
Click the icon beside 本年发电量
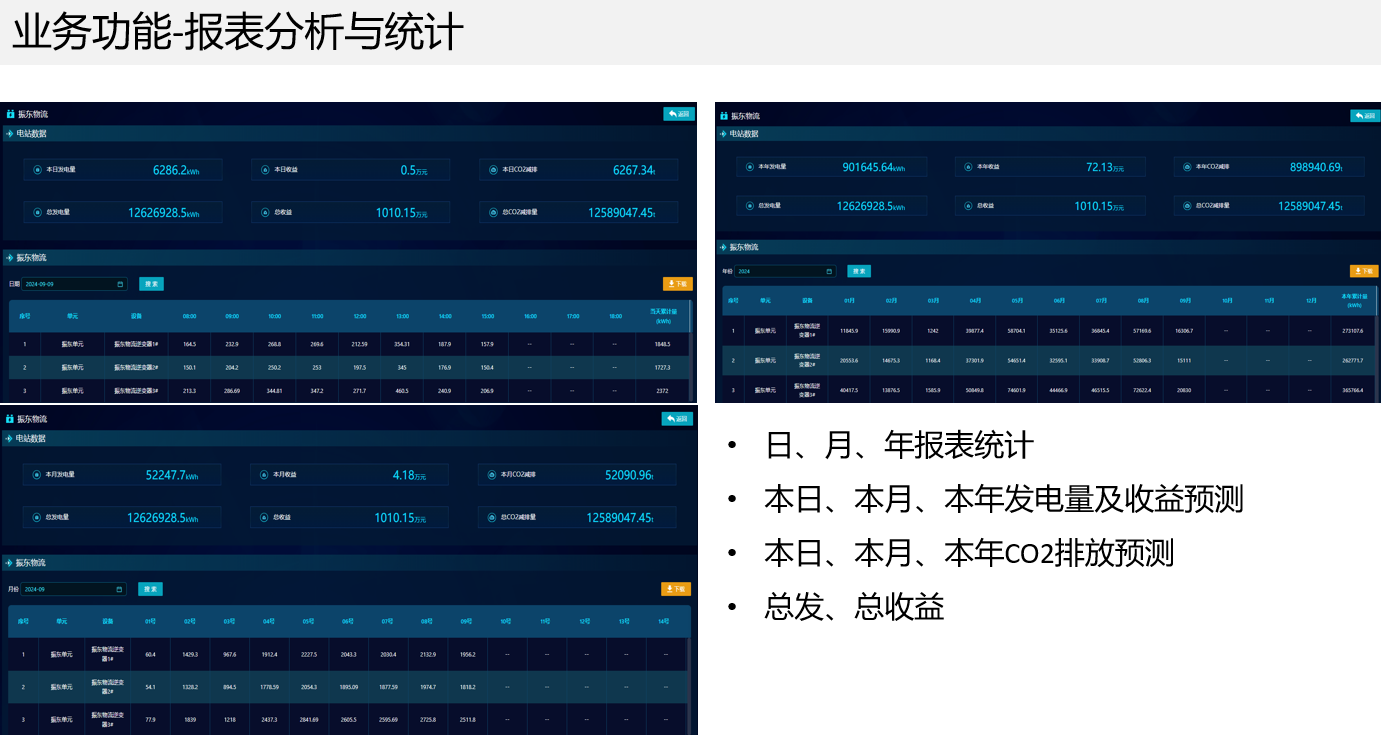[750, 167]
